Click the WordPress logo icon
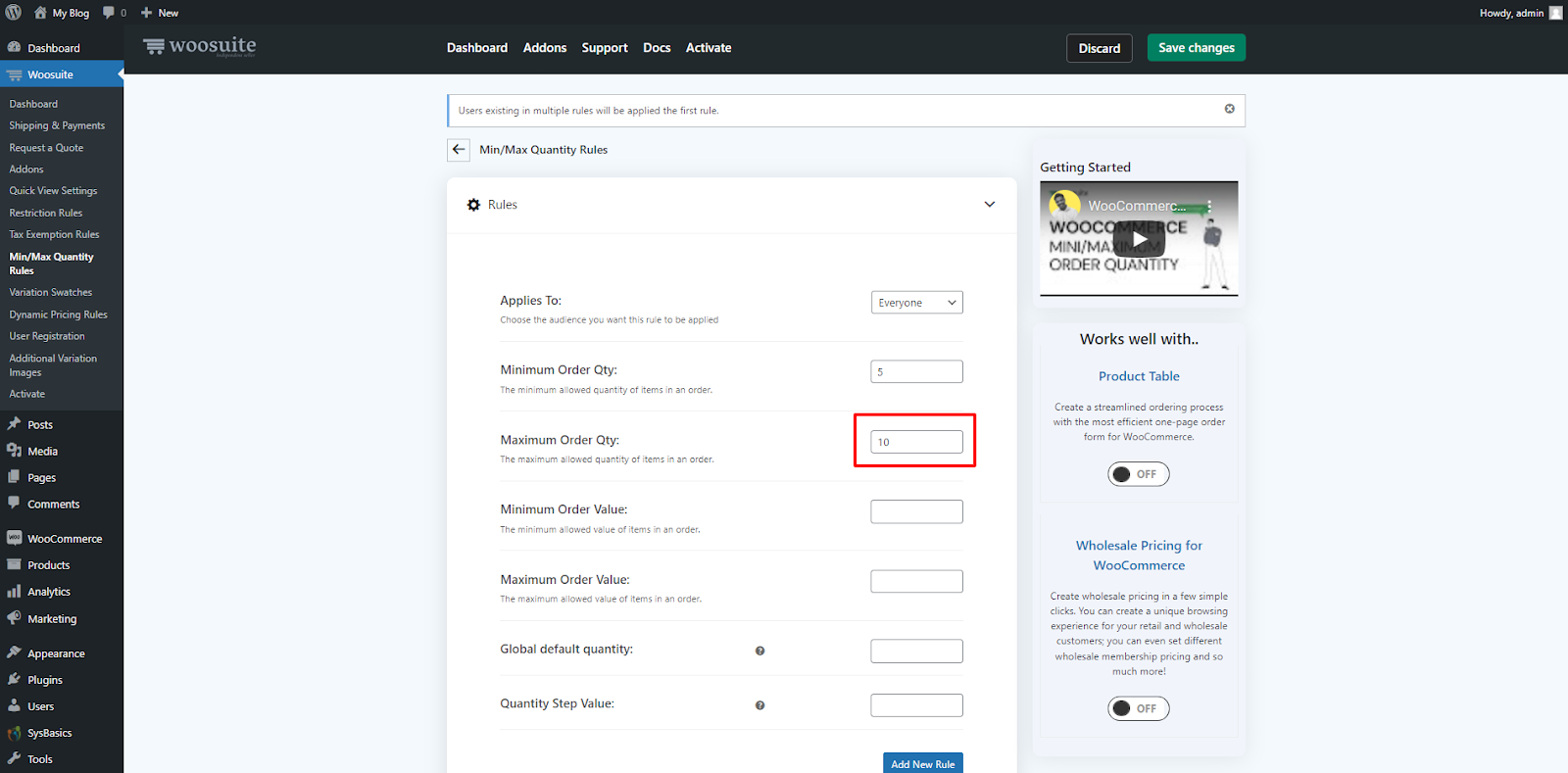1568x773 pixels. click(x=14, y=13)
